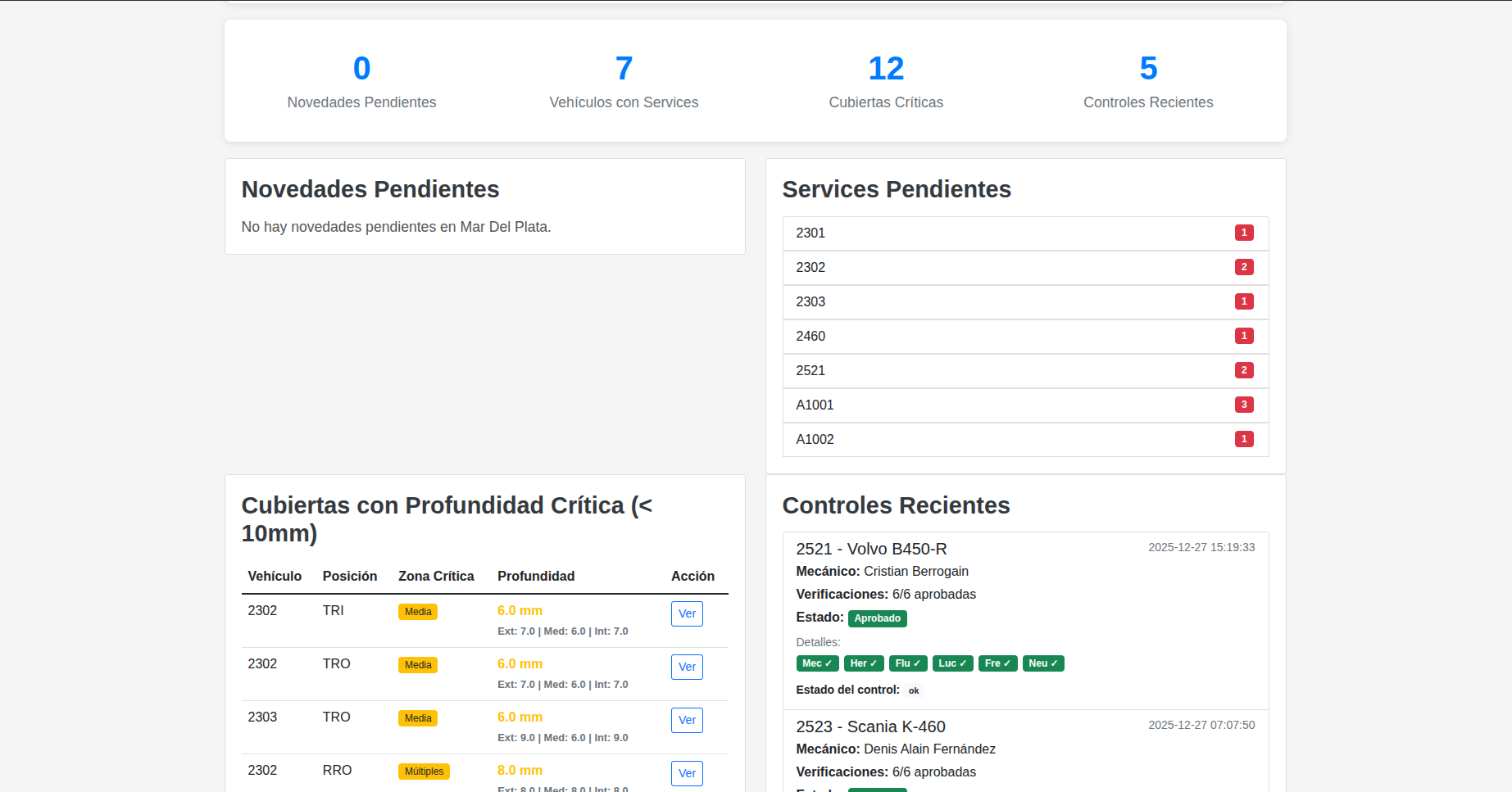This screenshot has width=1512, height=792.
Task: Click the red count badge on vehicle 2302
Action: click(x=1244, y=267)
